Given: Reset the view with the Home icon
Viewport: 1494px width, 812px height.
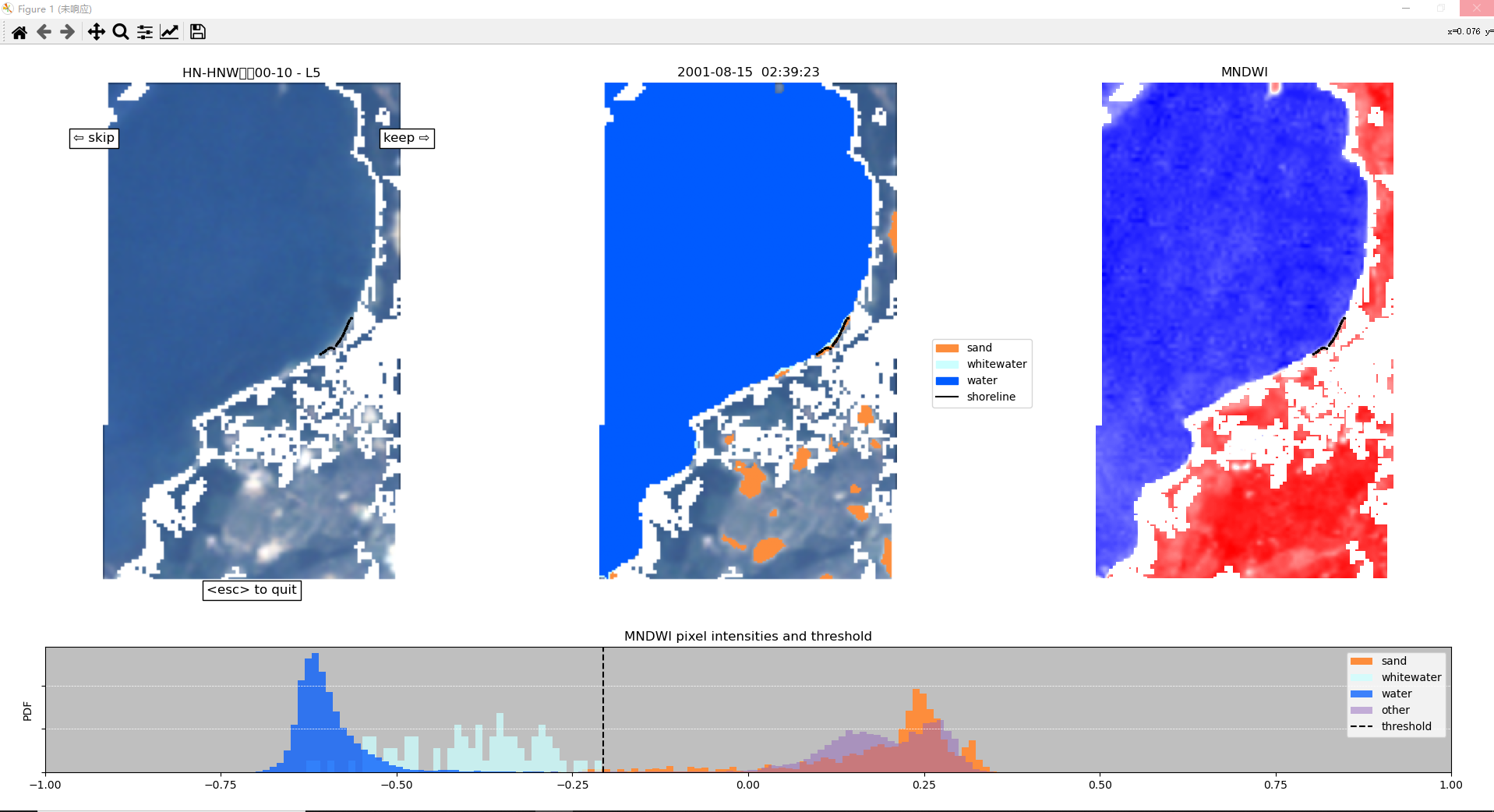Looking at the screenshot, I should [19, 31].
